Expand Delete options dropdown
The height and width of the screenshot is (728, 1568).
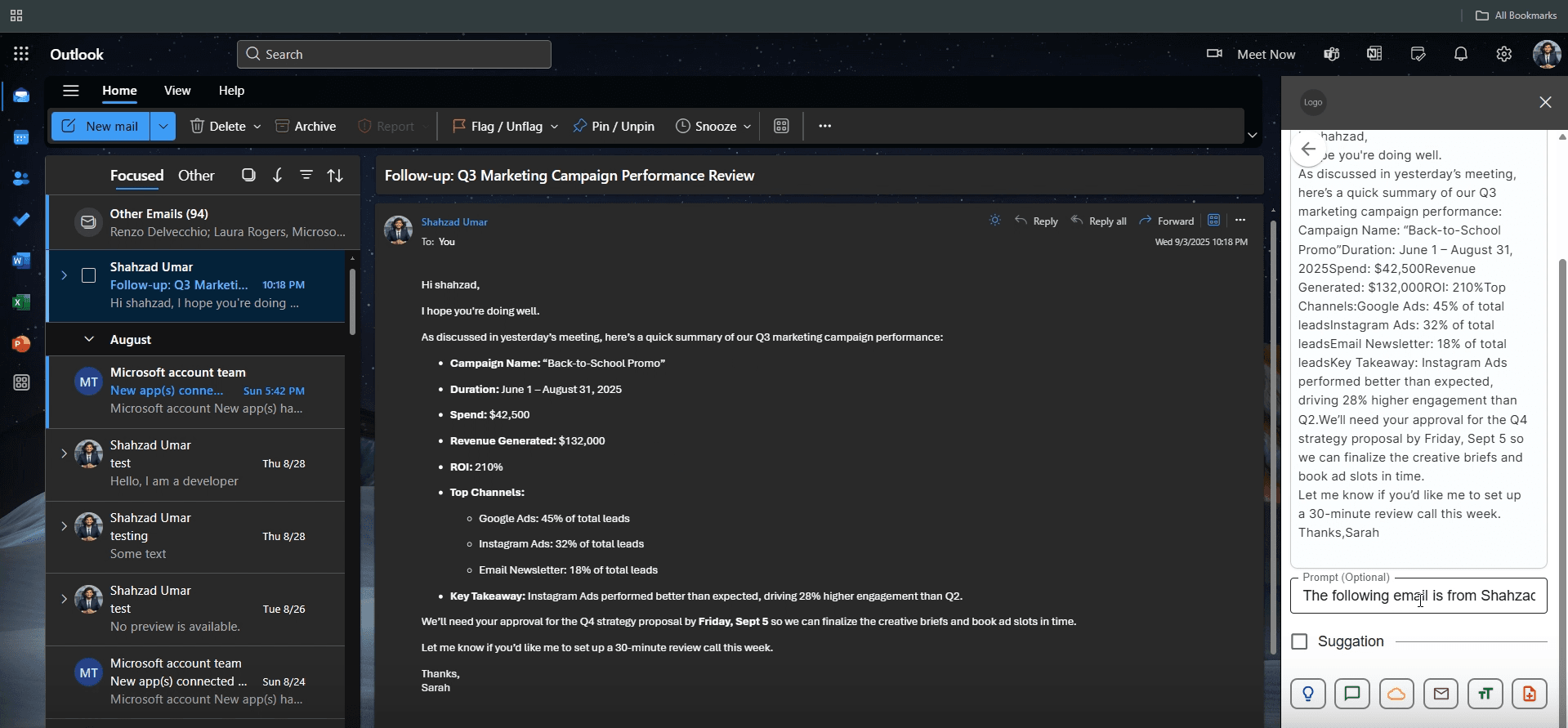coord(257,127)
